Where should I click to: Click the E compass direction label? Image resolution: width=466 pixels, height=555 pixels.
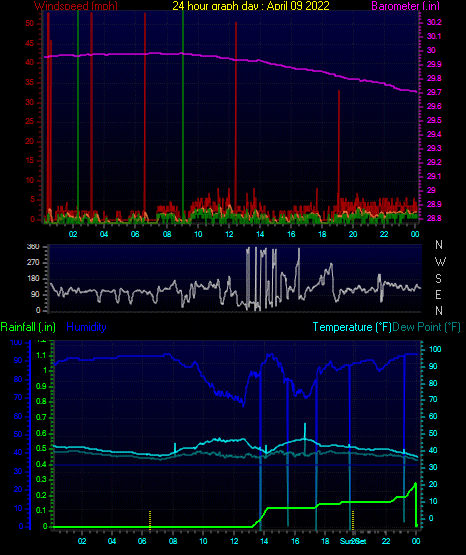point(438,294)
